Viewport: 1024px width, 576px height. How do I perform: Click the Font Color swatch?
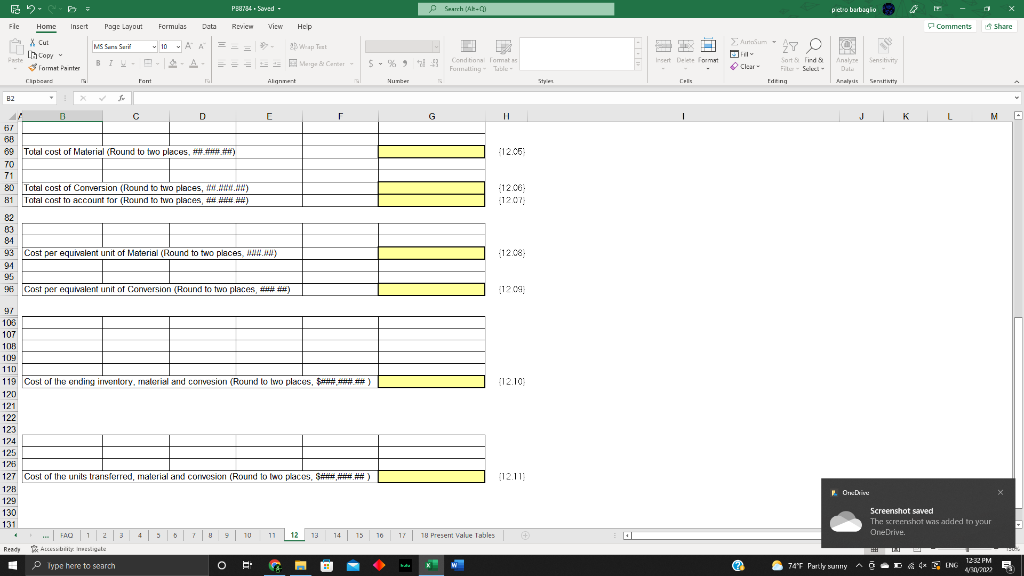(194, 63)
